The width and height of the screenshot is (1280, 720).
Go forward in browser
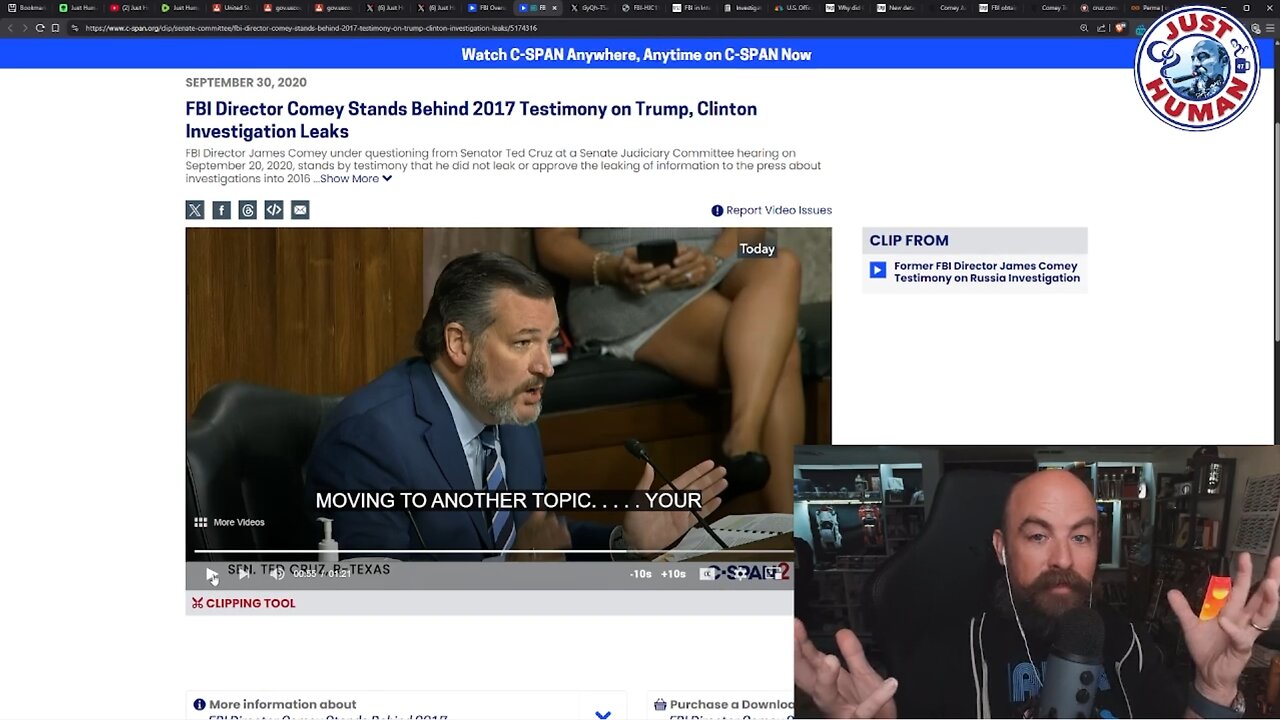(25, 28)
